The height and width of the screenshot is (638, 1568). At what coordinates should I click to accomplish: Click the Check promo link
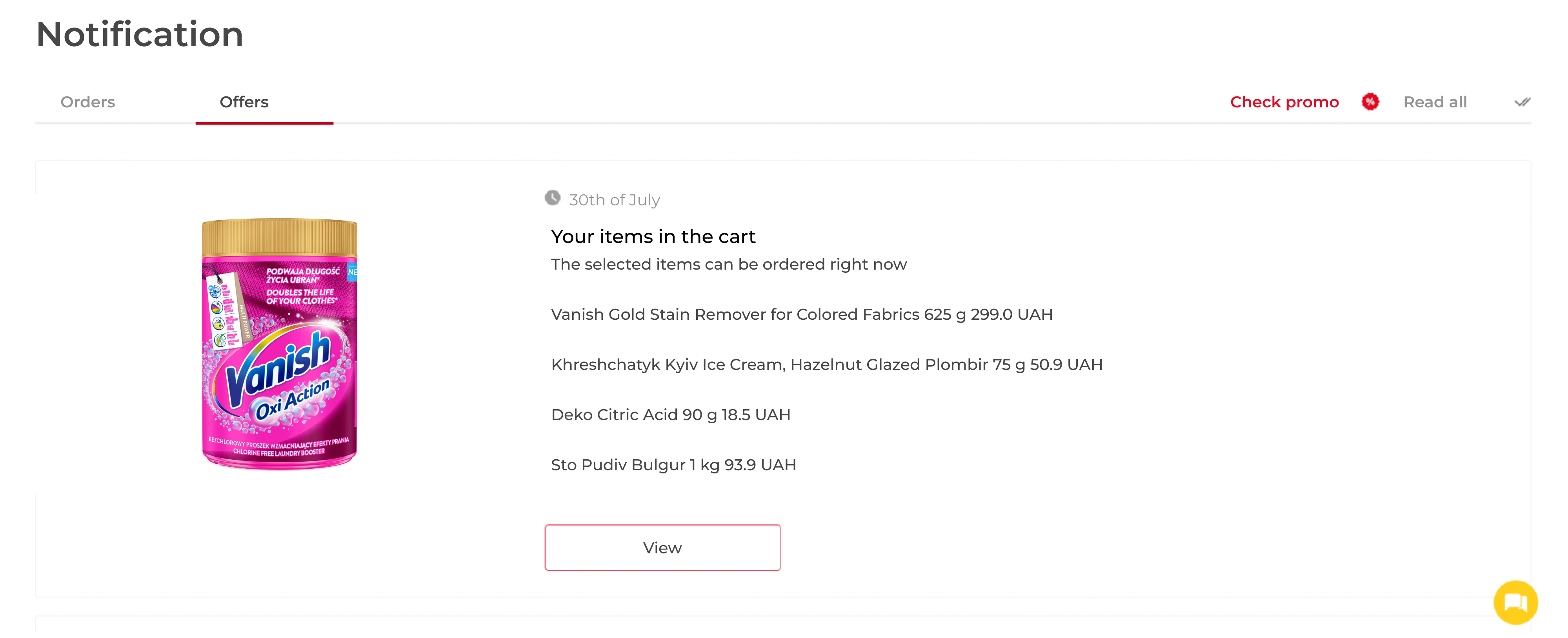point(1284,101)
